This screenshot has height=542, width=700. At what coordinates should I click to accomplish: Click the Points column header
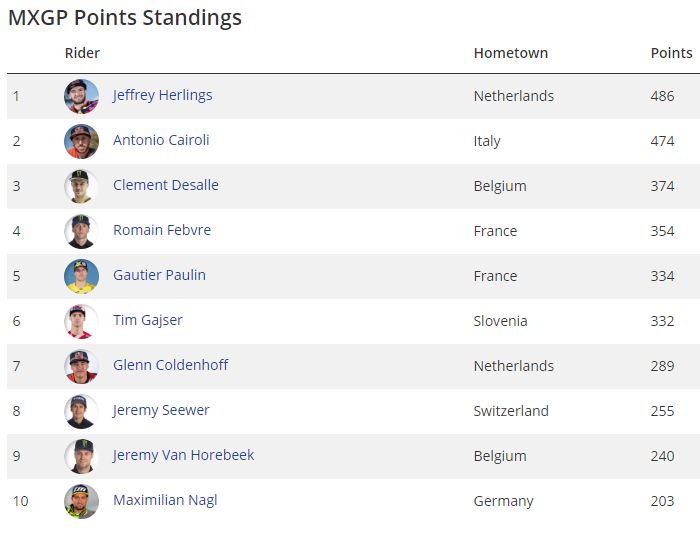671,53
